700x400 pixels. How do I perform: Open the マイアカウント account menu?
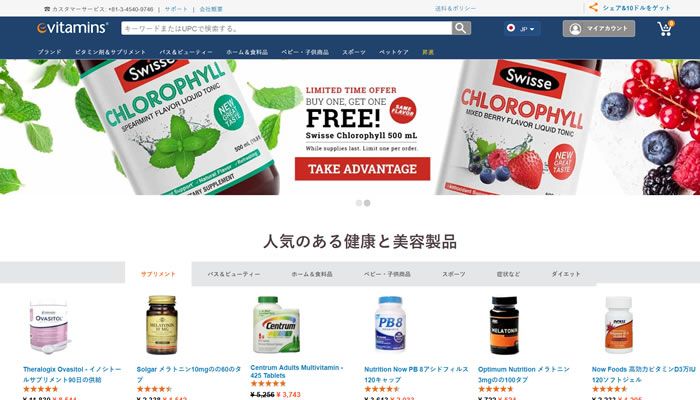(x=599, y=29)
